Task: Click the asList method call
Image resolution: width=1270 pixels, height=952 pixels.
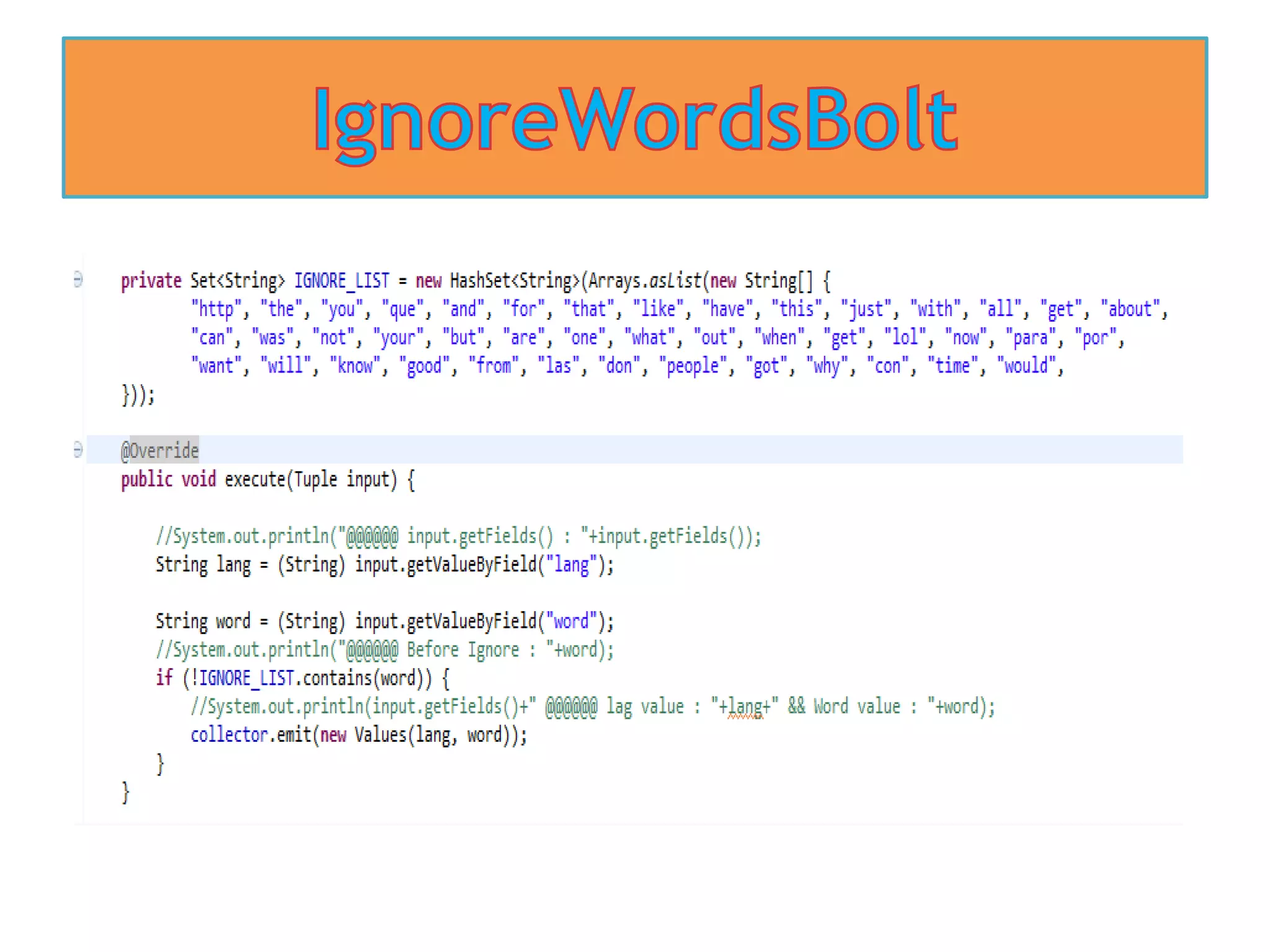Action: pos(675,281)
